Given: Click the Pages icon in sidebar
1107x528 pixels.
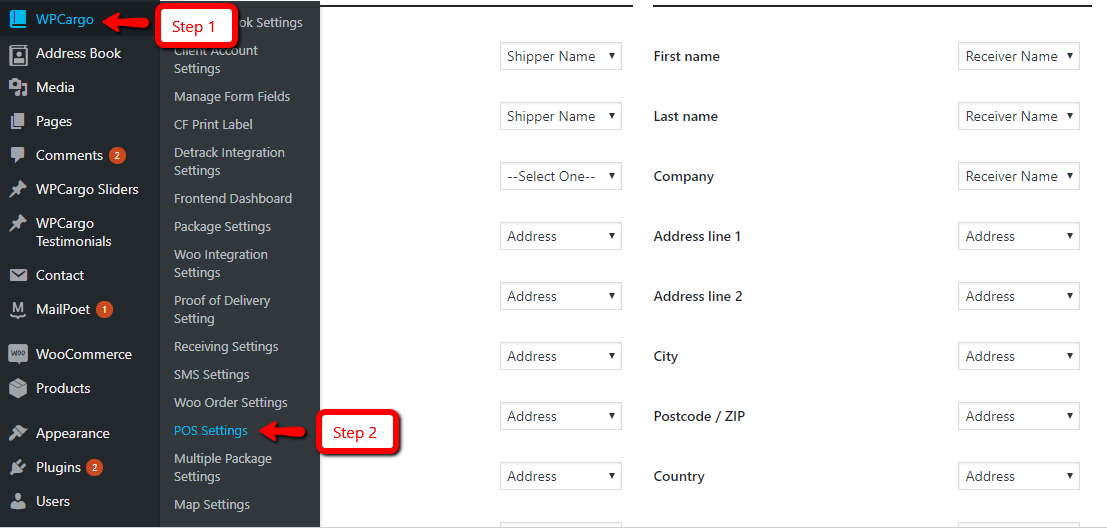Looking at the screenshot, I should (18, 121).
